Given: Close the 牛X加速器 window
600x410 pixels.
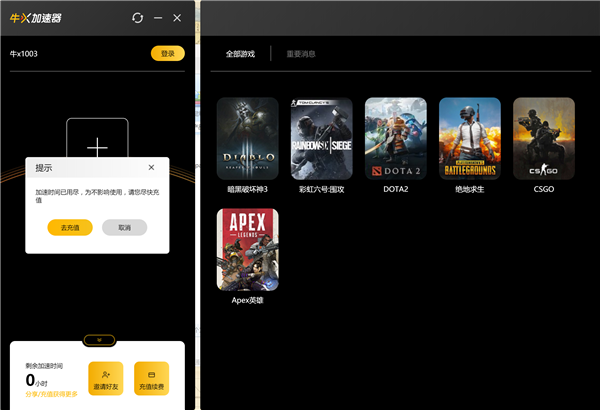Looking at the screenshot, I should tap(177, 18).
